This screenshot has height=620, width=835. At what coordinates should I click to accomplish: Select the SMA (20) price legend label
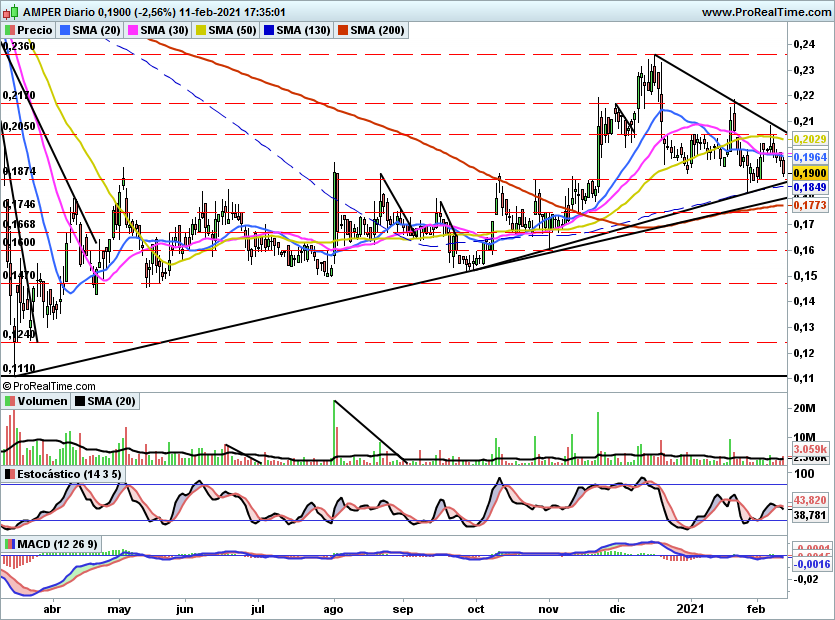click(x=96, y=30)
